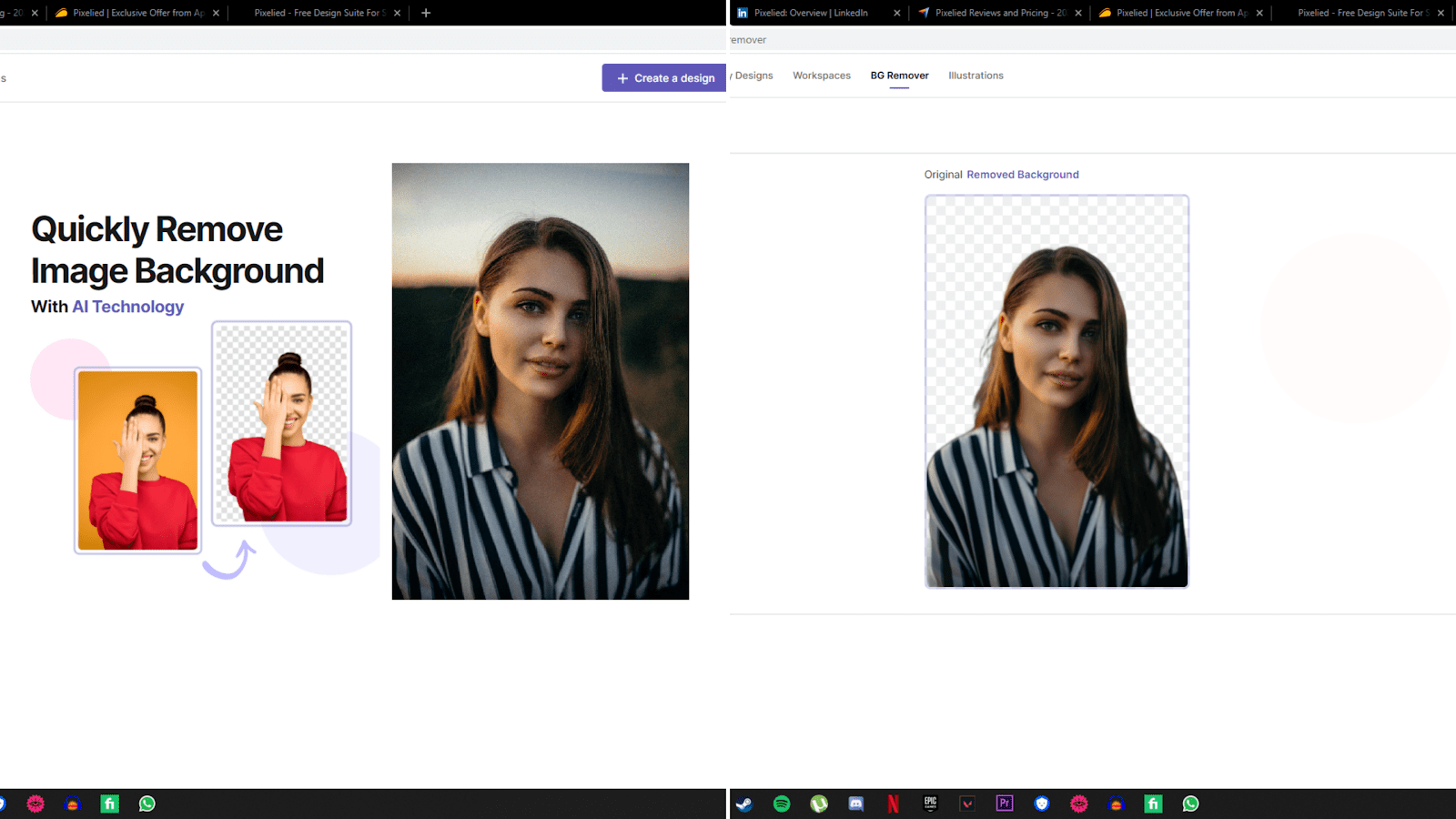Open the Illustrations tab
Viewport: 1456px width, 819px height.
[x=976, y=76]
